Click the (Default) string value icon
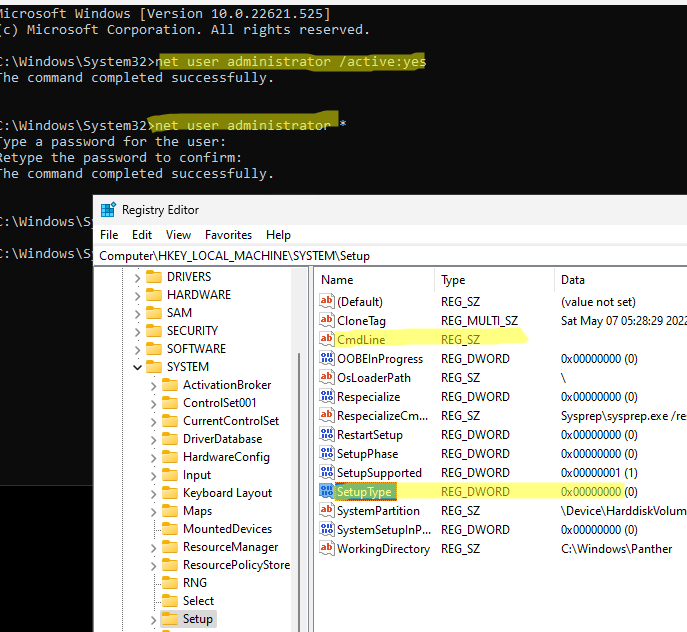687x632 pixels. click(326, 301)
